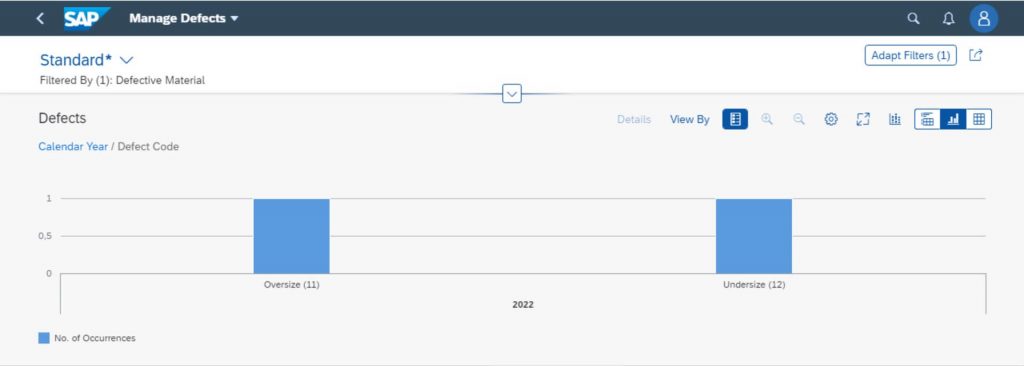Change the chart type

[x=895, y=119]
